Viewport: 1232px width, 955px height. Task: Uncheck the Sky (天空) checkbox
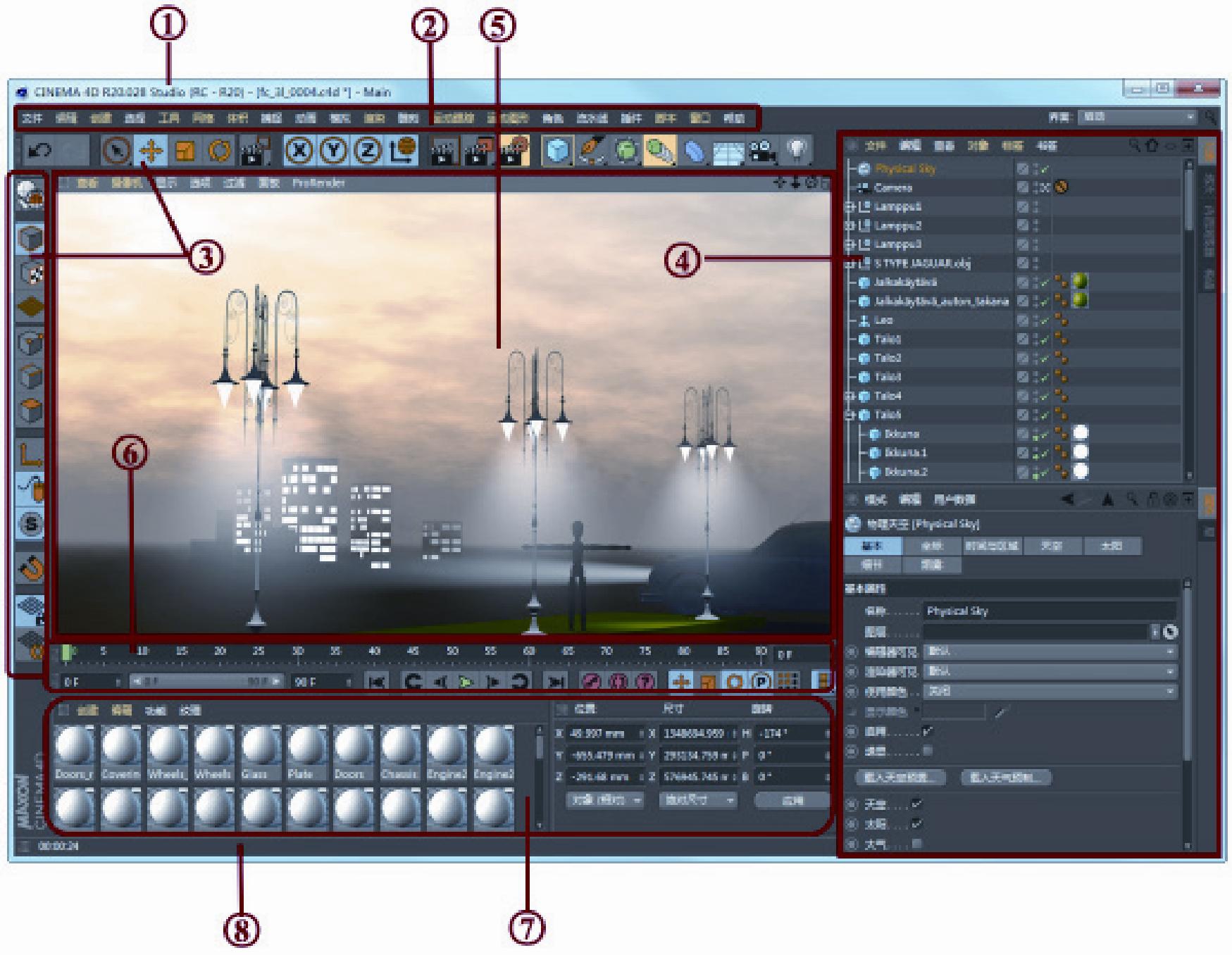point(916,804)
